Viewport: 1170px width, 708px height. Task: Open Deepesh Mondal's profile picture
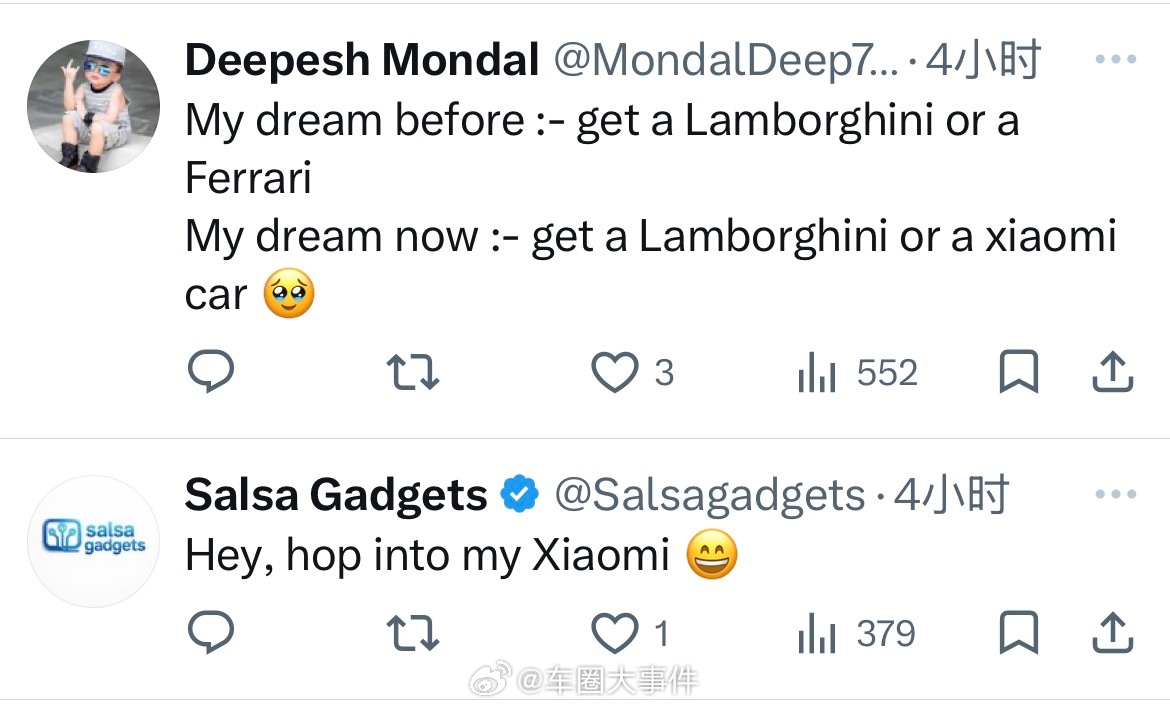click(93, 107)
